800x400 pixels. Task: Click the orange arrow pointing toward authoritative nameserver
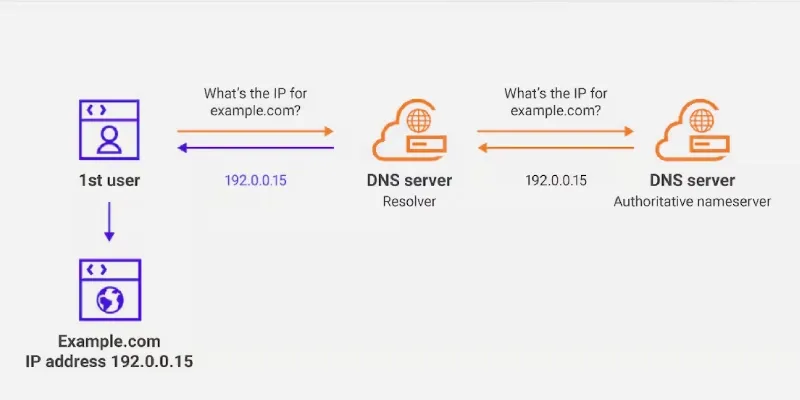click(555, 131)
